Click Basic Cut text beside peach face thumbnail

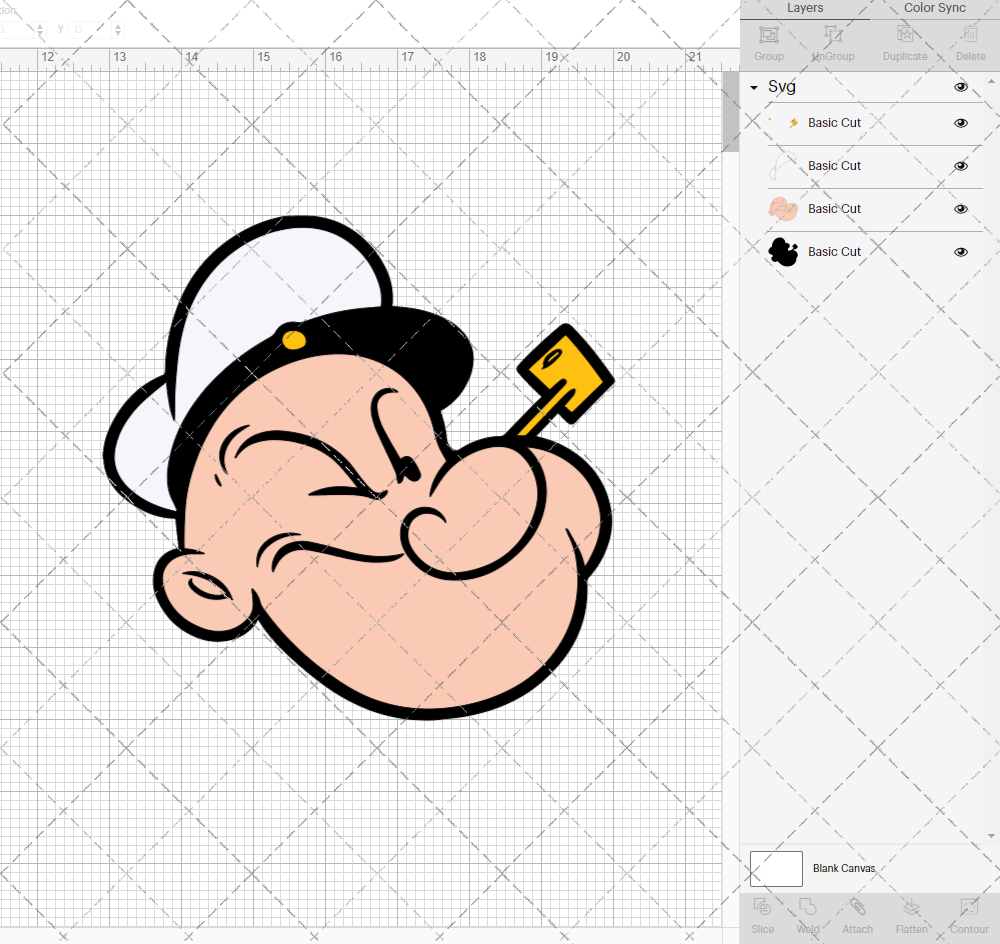(x=834, y=209)
